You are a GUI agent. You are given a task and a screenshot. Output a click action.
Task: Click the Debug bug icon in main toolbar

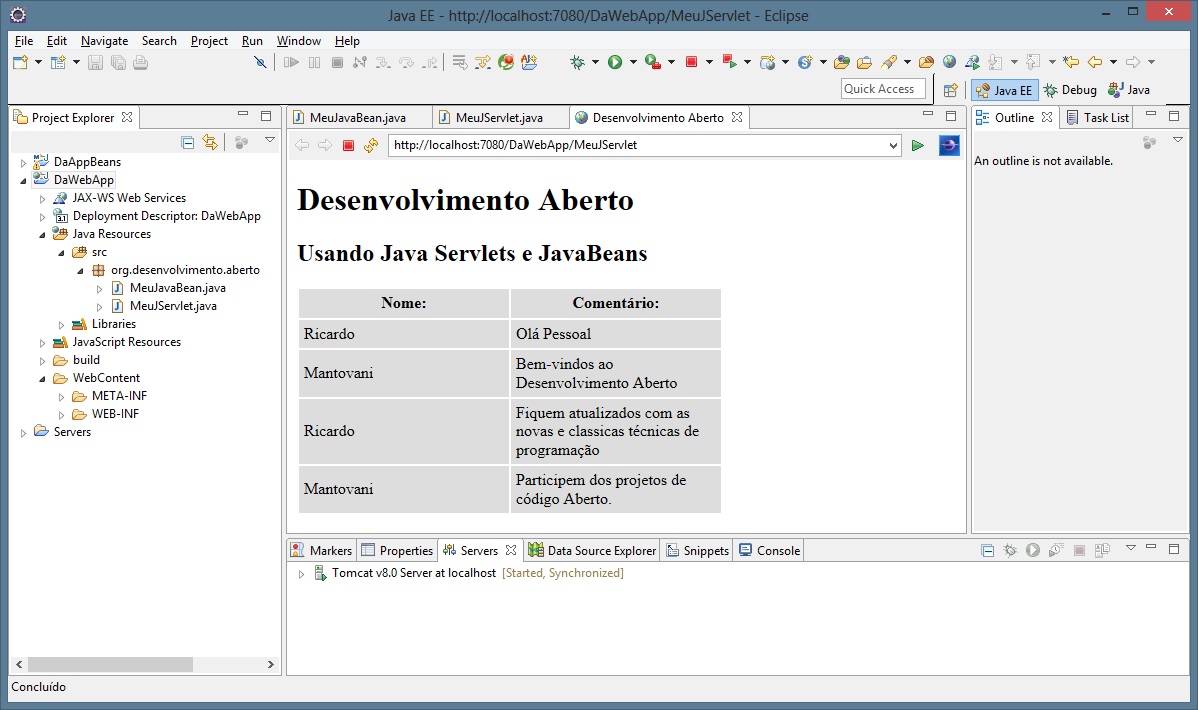pyautogui.click(x=578, y=62)
